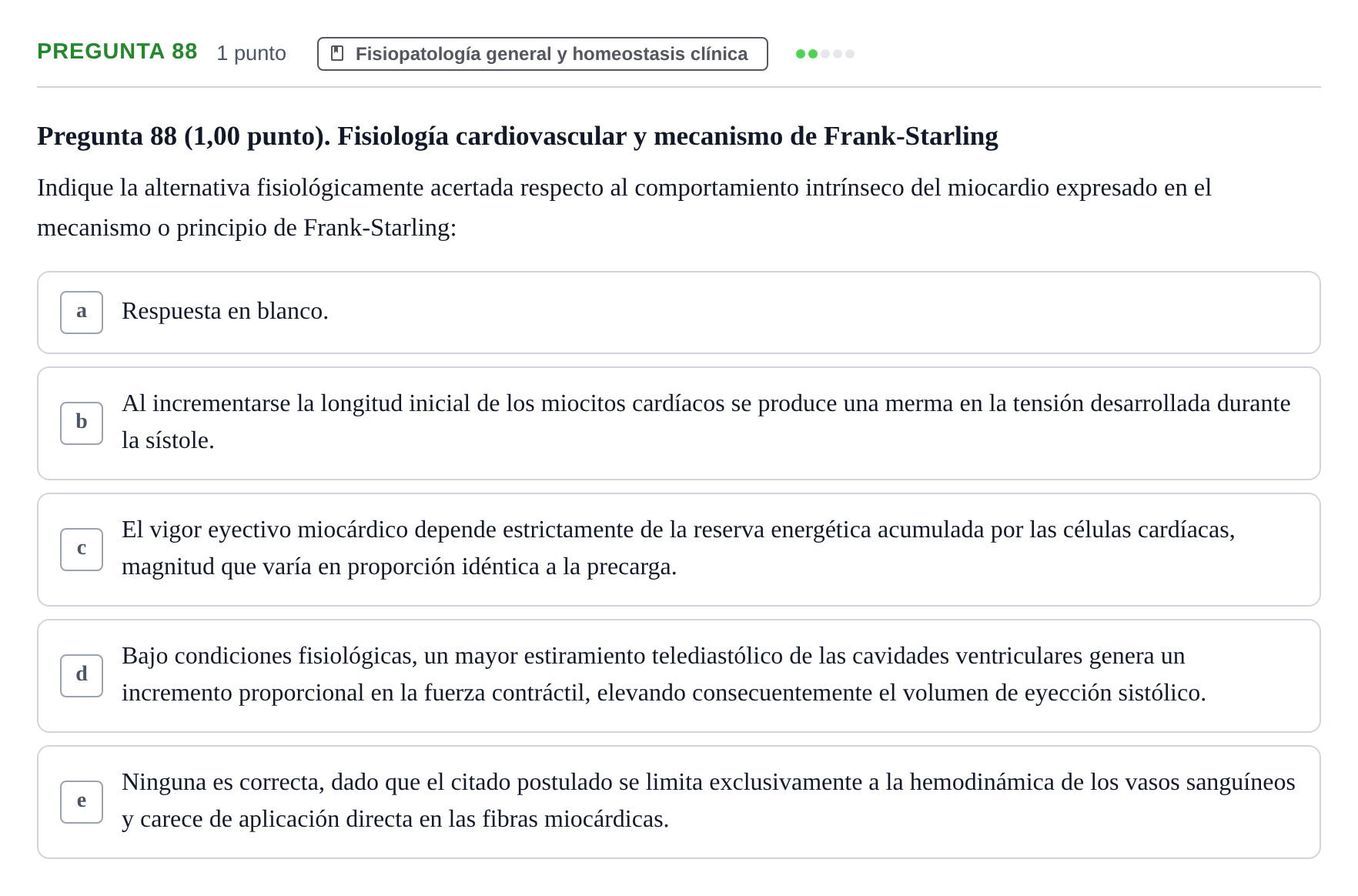The height and width of the screenshot is (896, 1358).
Task: Mark option d letter box
Action: point(82,676)
